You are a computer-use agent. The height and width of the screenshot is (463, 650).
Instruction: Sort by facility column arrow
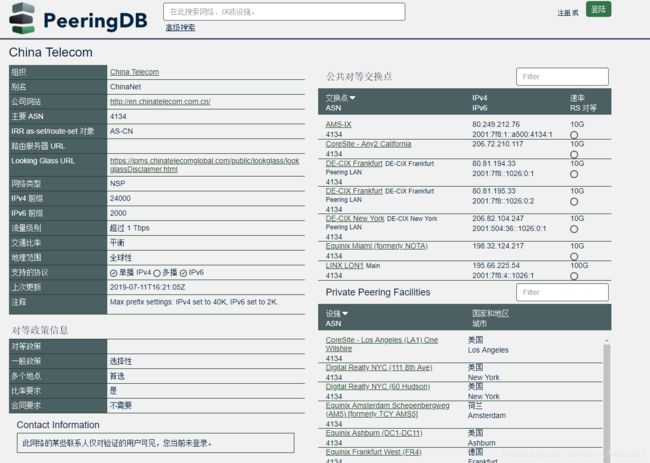pyautogui.click(x=345, y=313)
